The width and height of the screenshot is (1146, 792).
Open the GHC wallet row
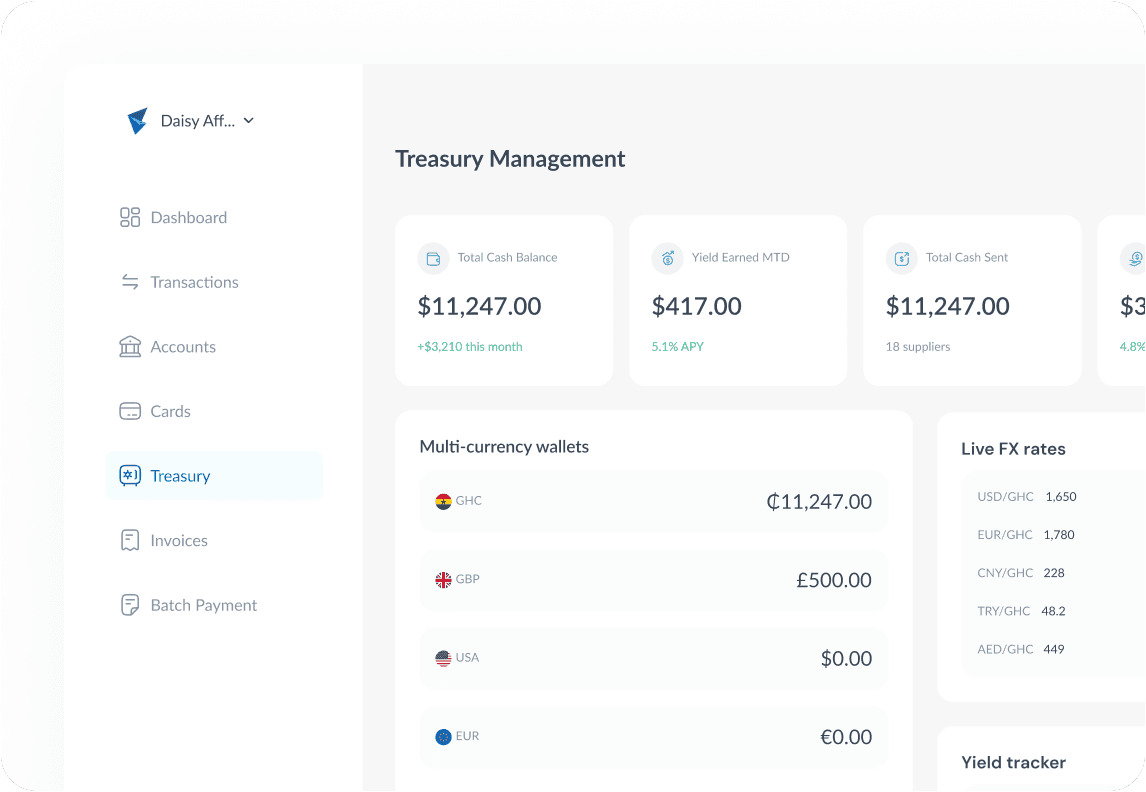click(653, 502)
